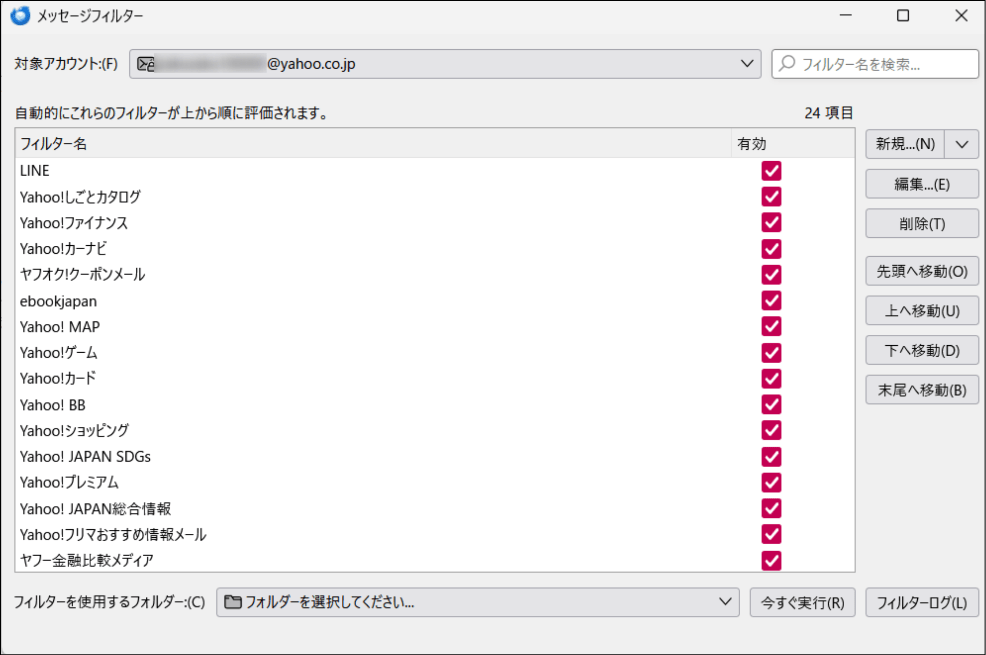The image size is (986, 655).
Task: Click the folder icon in folder selector
Action: 233,602
